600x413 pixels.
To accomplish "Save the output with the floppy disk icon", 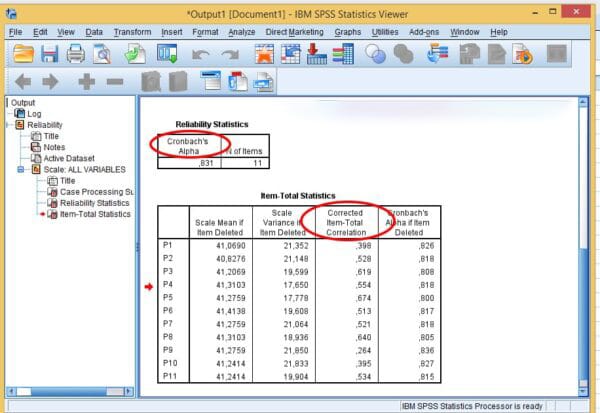I will coord(50,54).
